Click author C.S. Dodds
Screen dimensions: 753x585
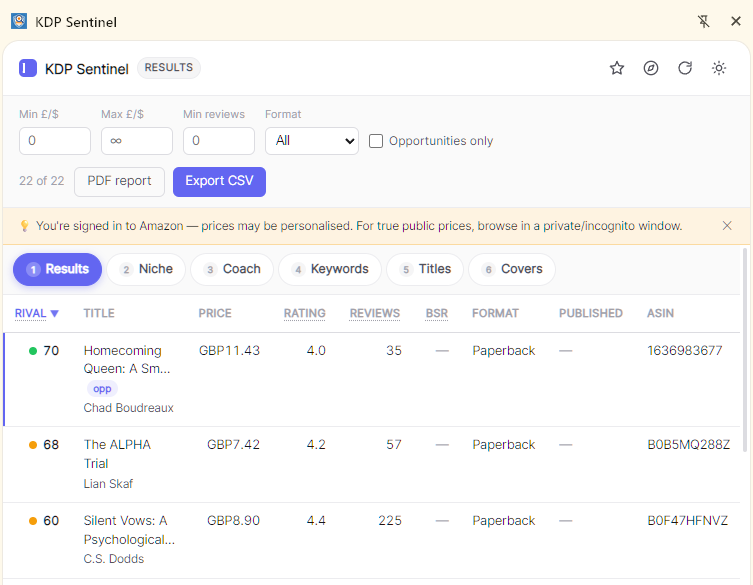114,559
